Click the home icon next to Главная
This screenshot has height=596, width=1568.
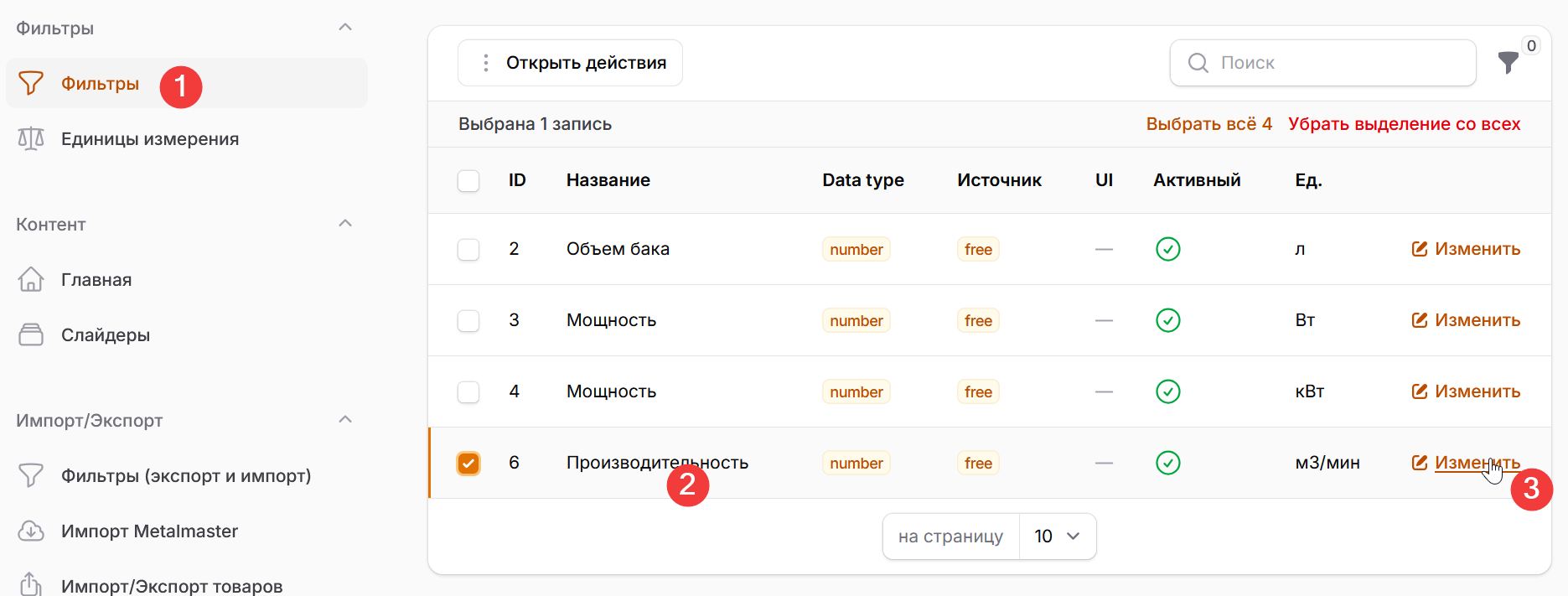click(31, 279)
